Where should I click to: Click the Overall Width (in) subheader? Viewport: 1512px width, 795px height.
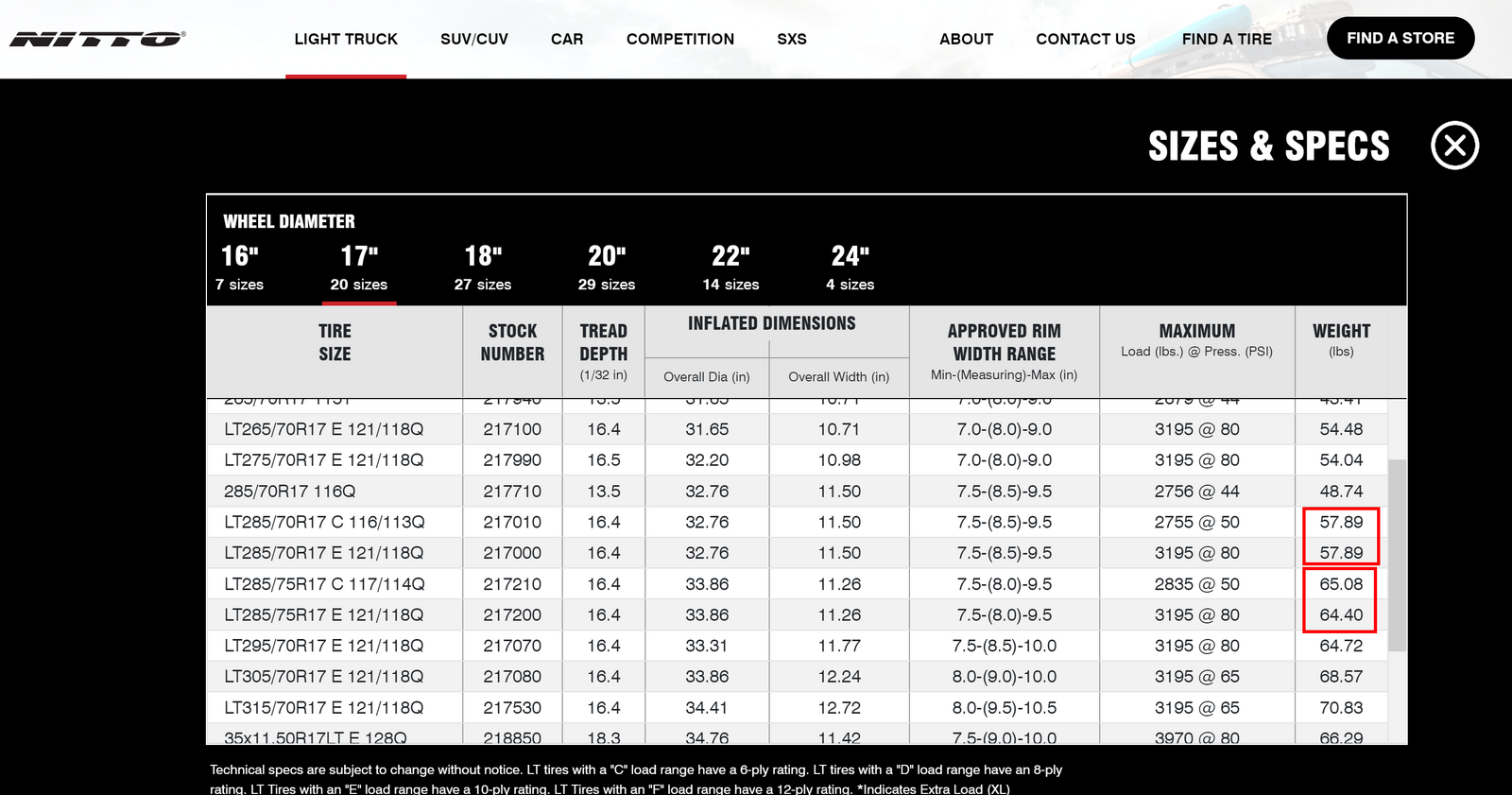(839, 376)
